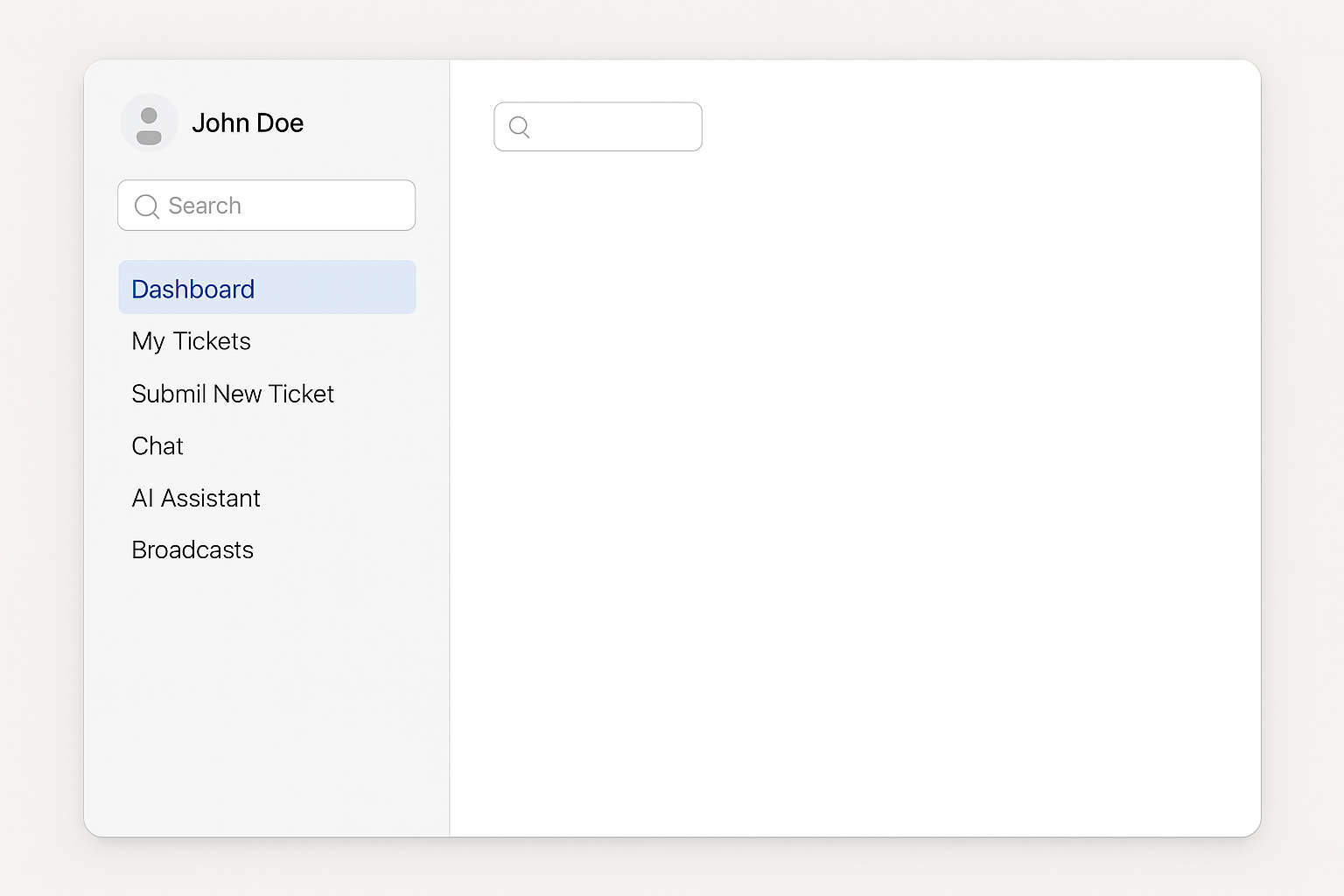View the Broadcasts section
The width and height of the screenshot is (1344, 896).
click(192, 549)
